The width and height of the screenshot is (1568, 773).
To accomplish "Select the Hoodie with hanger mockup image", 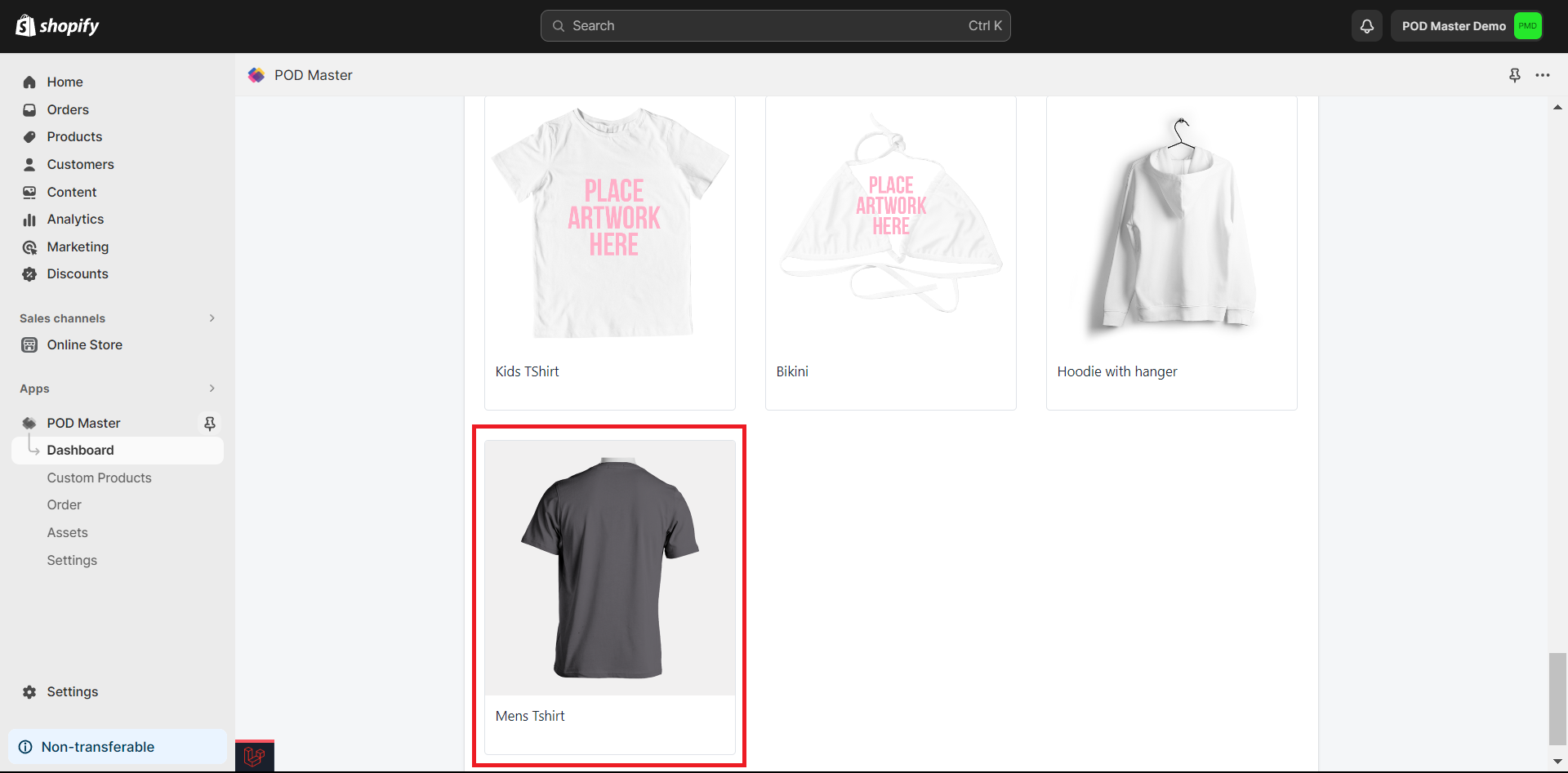I will (1172, 223).
